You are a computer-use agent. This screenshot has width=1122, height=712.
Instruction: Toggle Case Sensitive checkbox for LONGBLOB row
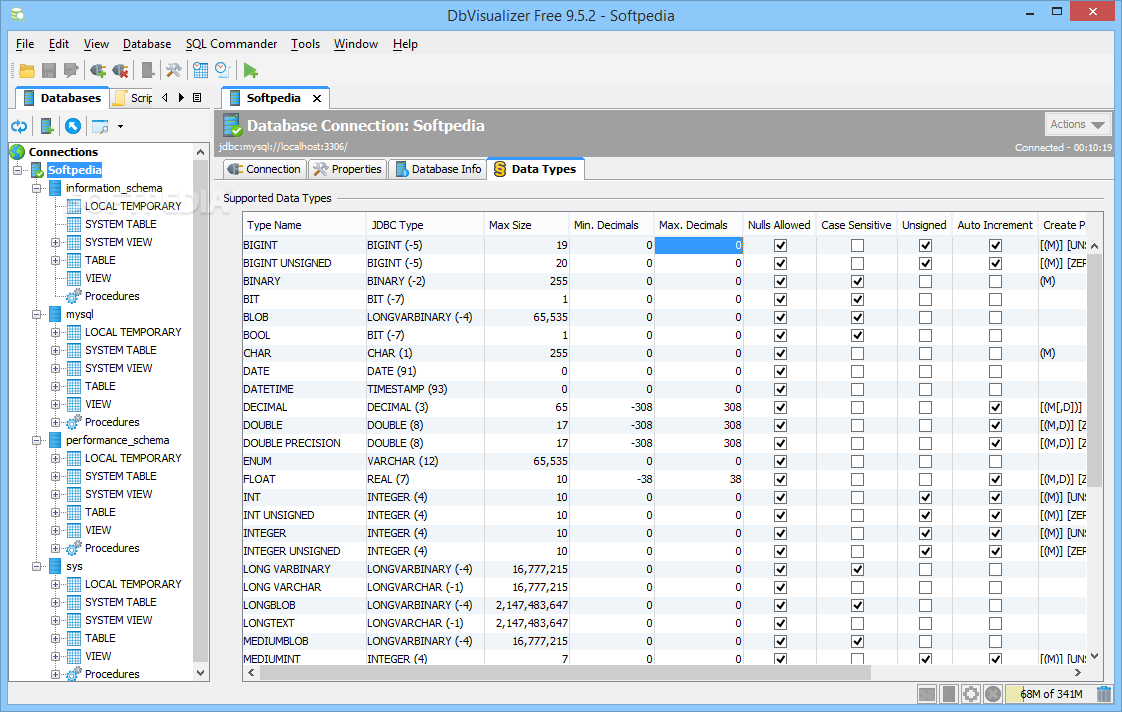click(x=857, y=605)
